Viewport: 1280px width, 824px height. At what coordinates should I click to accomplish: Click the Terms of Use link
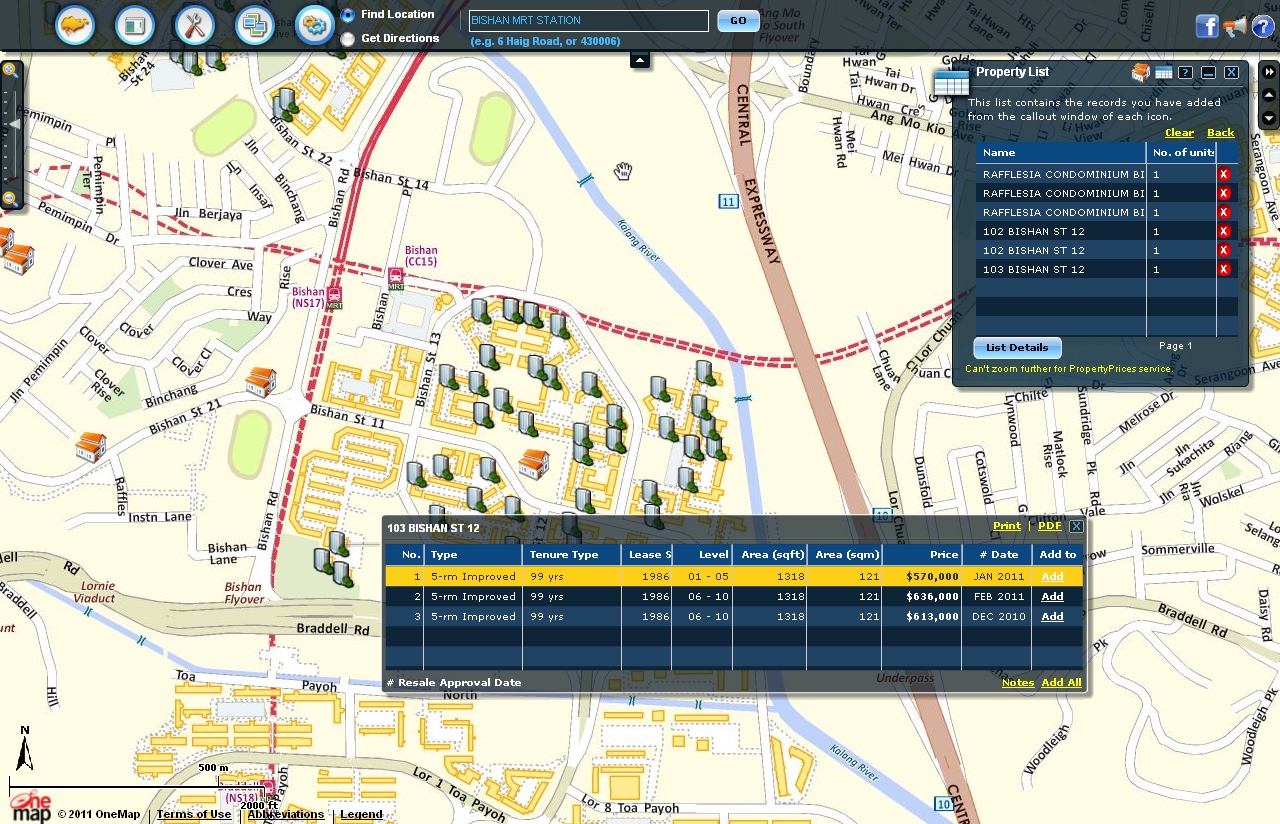click(x=193, y=814)
